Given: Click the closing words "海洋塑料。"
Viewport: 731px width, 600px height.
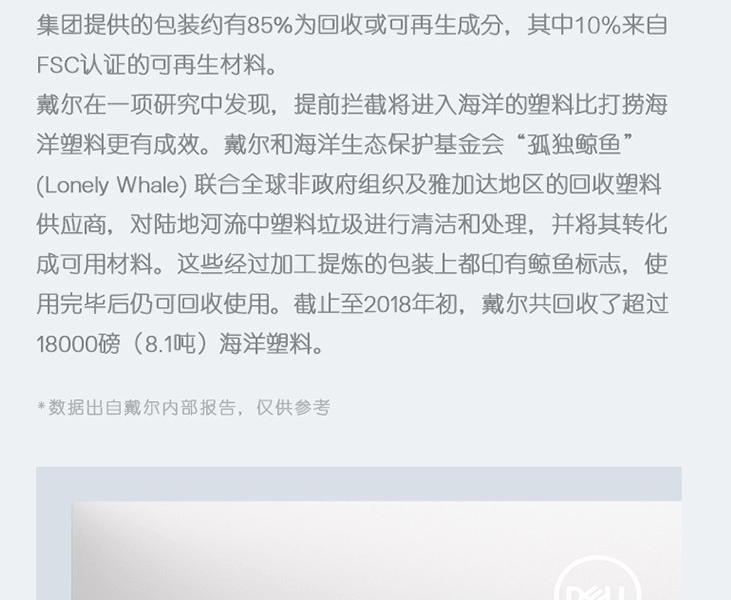Looking at the screenshot, I should (x=271, y=344).
